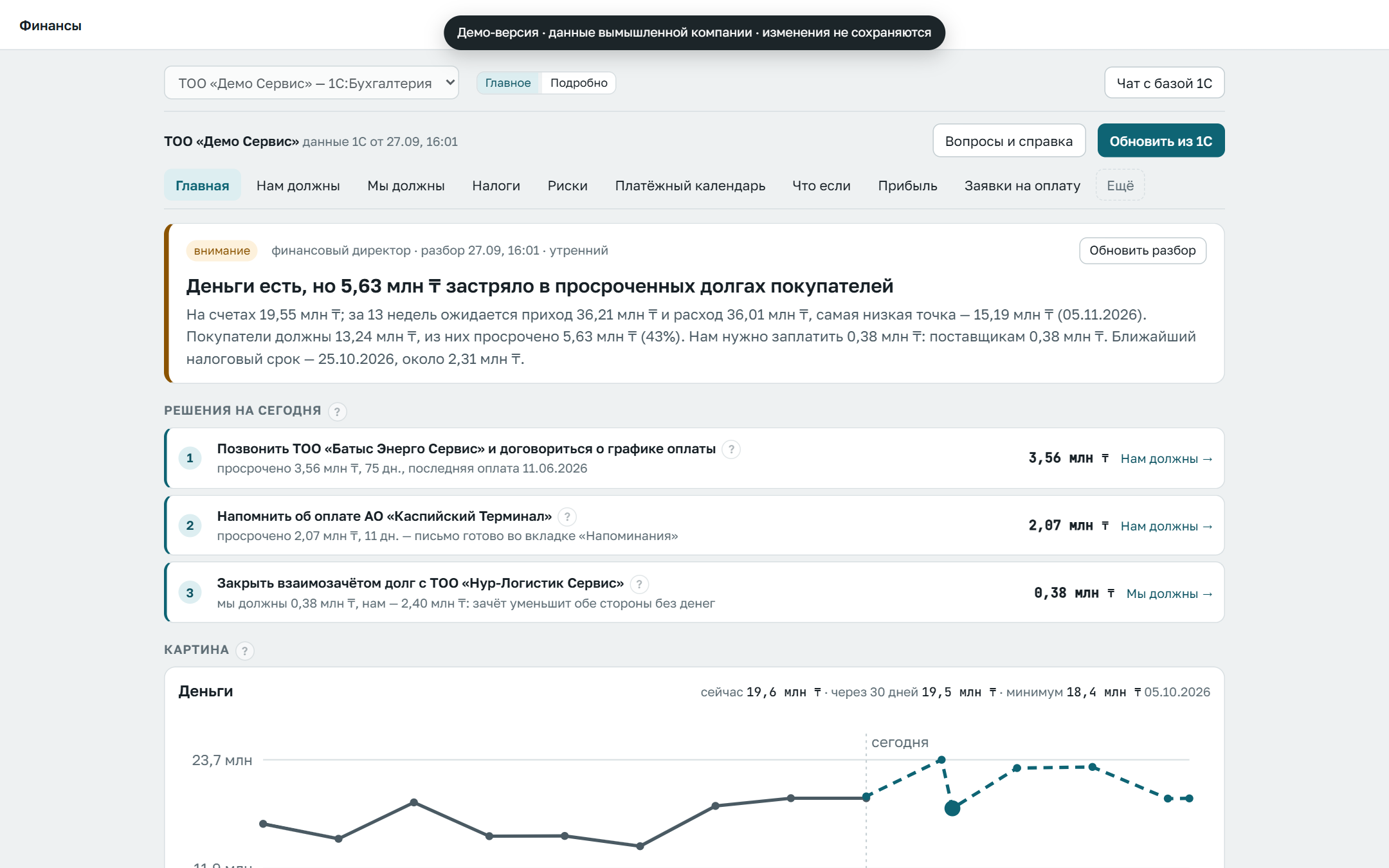Open the Что если tab
This screenshot has height=868, width=1389.
[x=822, y=186]
